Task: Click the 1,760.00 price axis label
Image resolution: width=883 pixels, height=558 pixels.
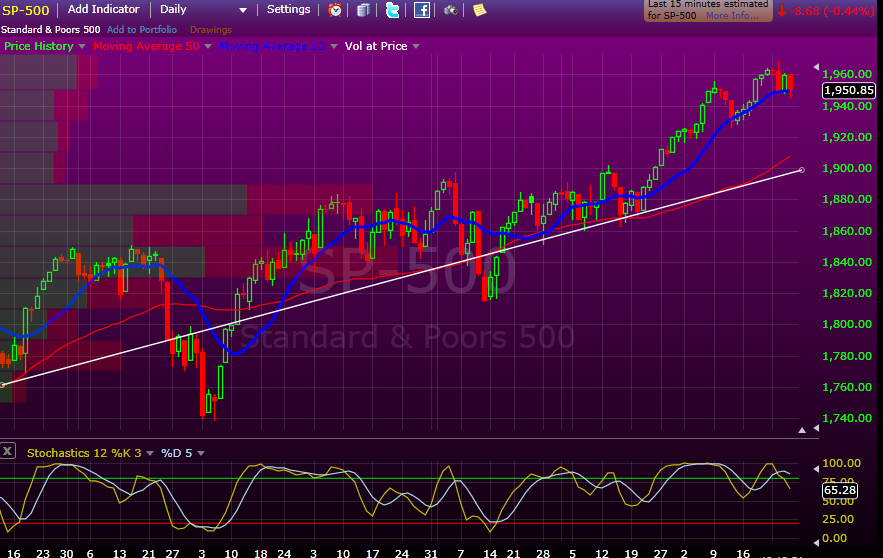Action: (847, 387)
